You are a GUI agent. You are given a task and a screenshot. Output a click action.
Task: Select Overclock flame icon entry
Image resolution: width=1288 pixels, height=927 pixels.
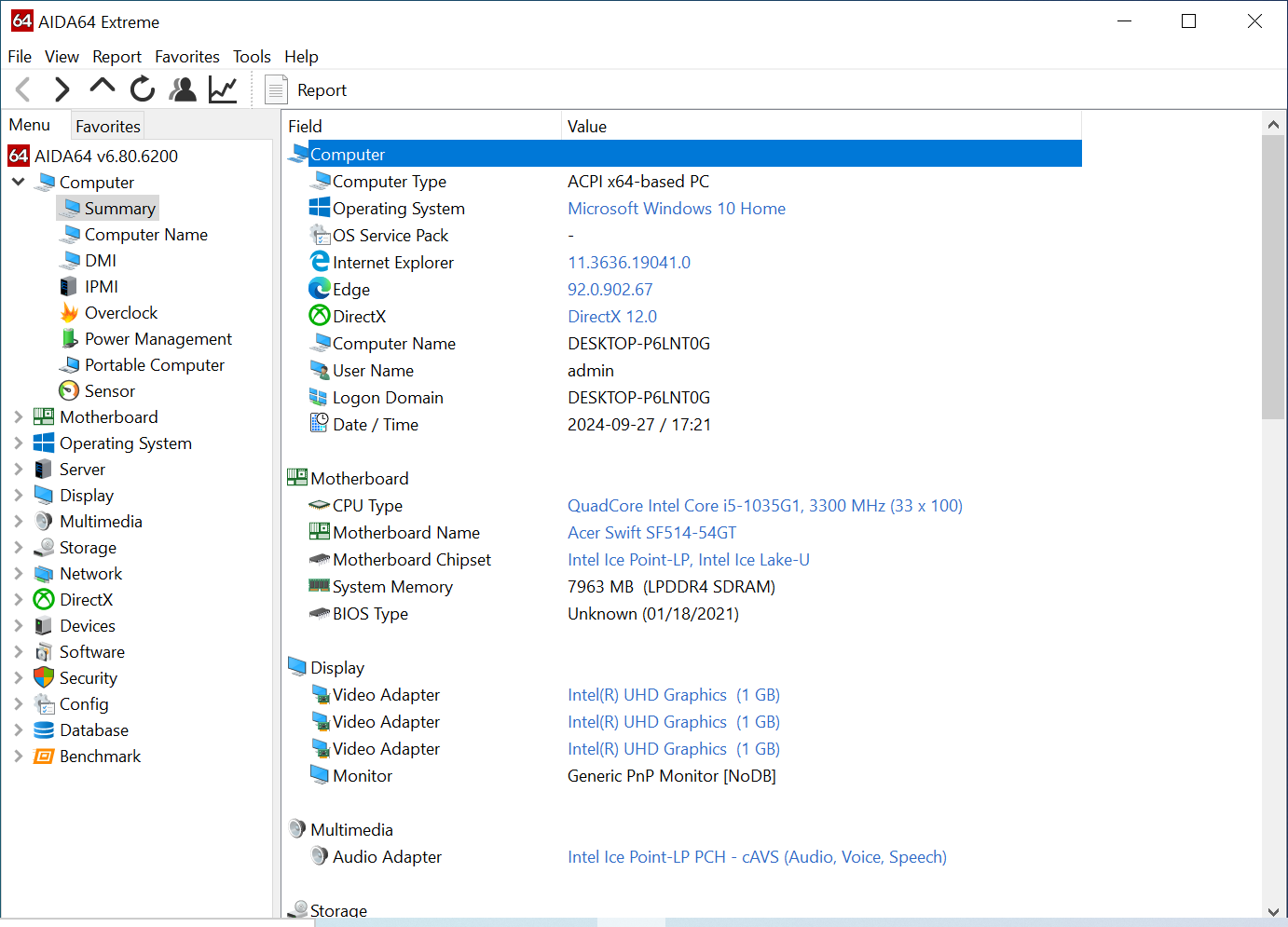[x=120, y=313]
